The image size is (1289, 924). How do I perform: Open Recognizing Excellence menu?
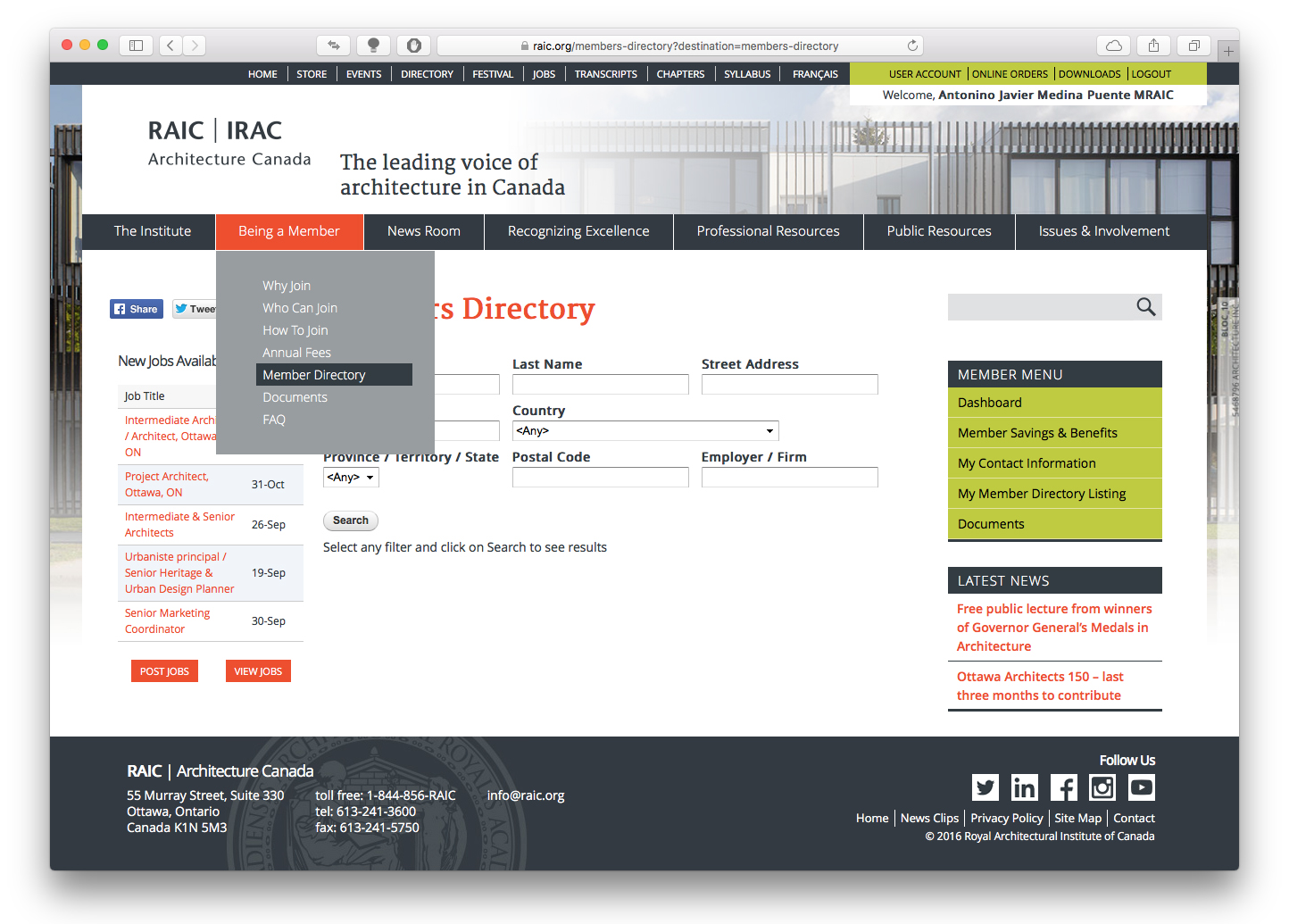(578, 231)
